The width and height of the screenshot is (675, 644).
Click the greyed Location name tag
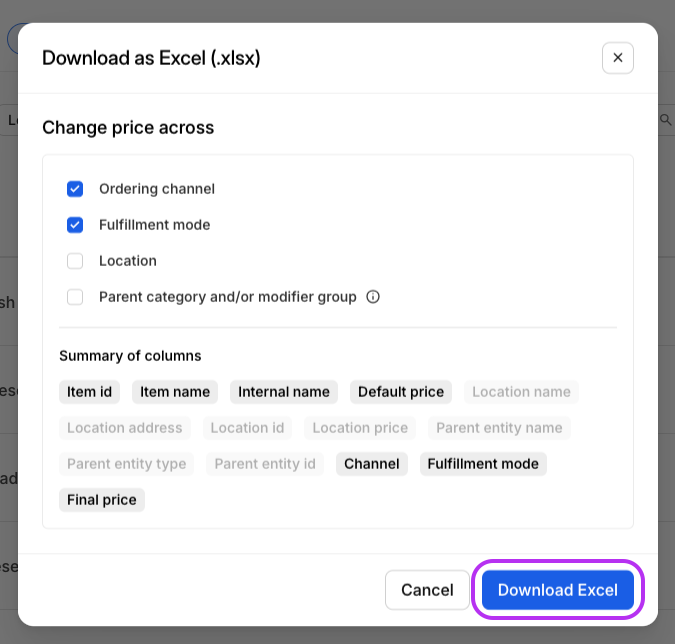[521, 392]
